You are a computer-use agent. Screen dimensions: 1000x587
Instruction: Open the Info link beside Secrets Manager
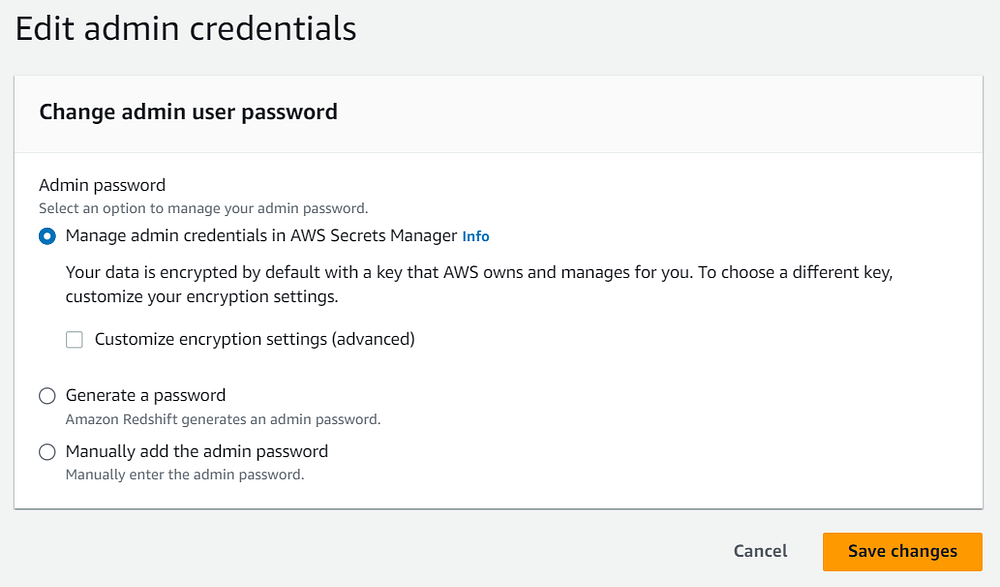(476, 237)
